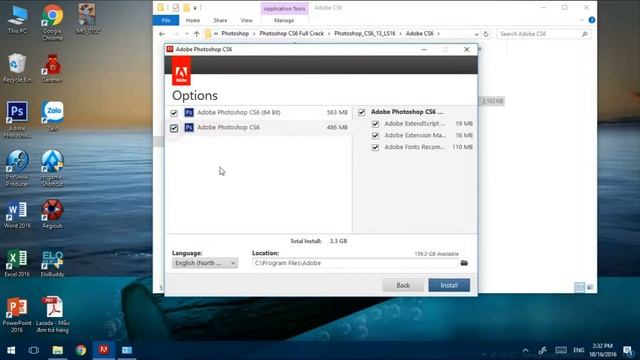Screen dimensions: 640x360
Task: Navigate to Photoshop_CS6_13_LS16 breadcrumb
Action: pos(364,33)
